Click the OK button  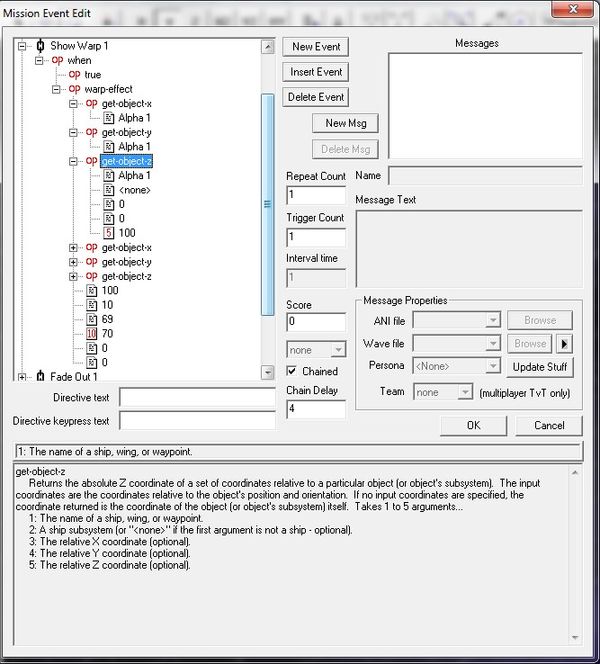point(473,425)
